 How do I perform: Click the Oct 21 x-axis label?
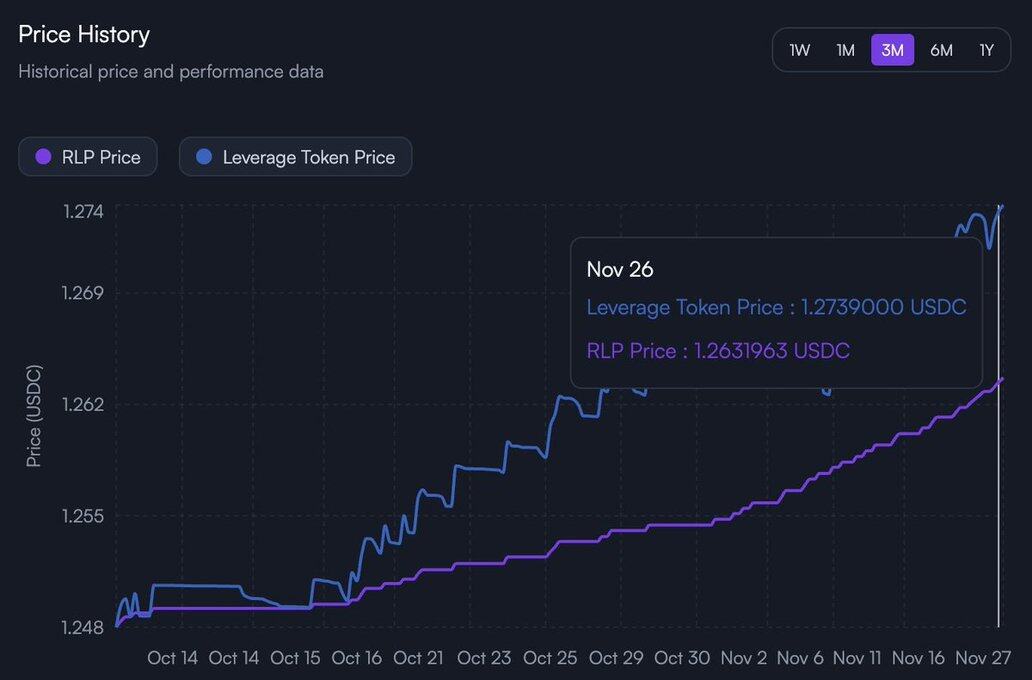point(418,658)
